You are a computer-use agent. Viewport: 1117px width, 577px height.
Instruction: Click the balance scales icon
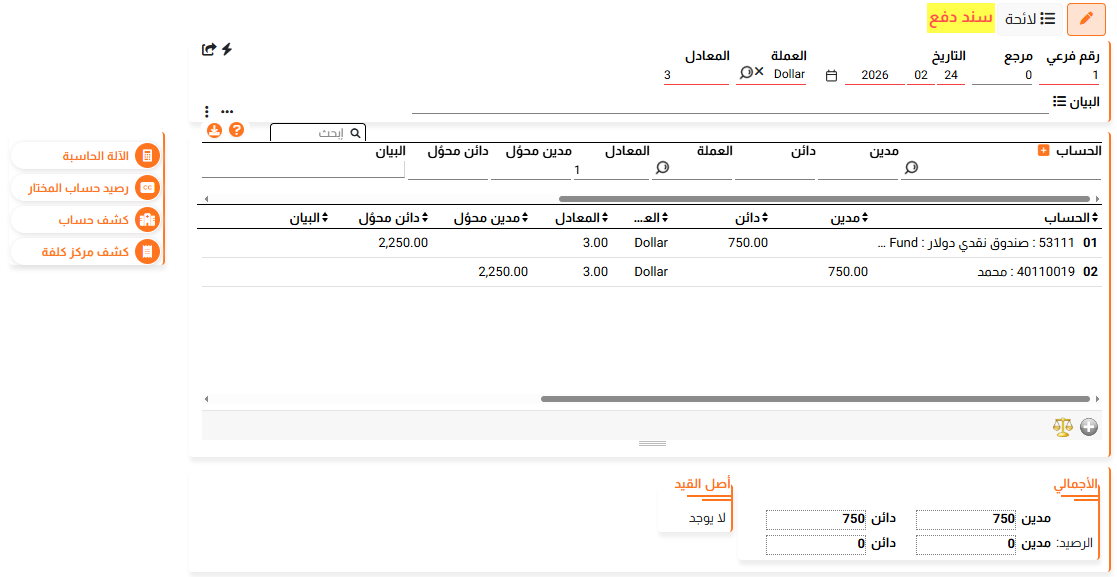[1062, 427]
